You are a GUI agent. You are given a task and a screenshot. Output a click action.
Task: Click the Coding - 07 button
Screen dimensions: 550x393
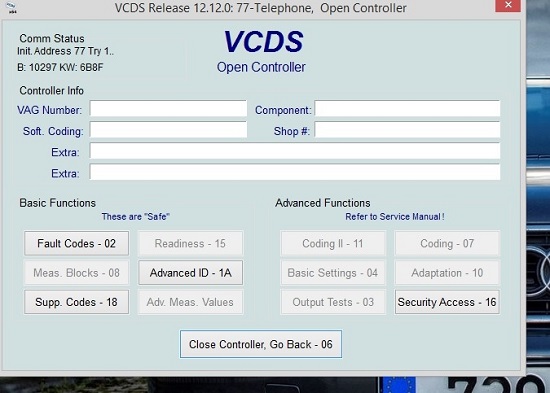[447, 243]
